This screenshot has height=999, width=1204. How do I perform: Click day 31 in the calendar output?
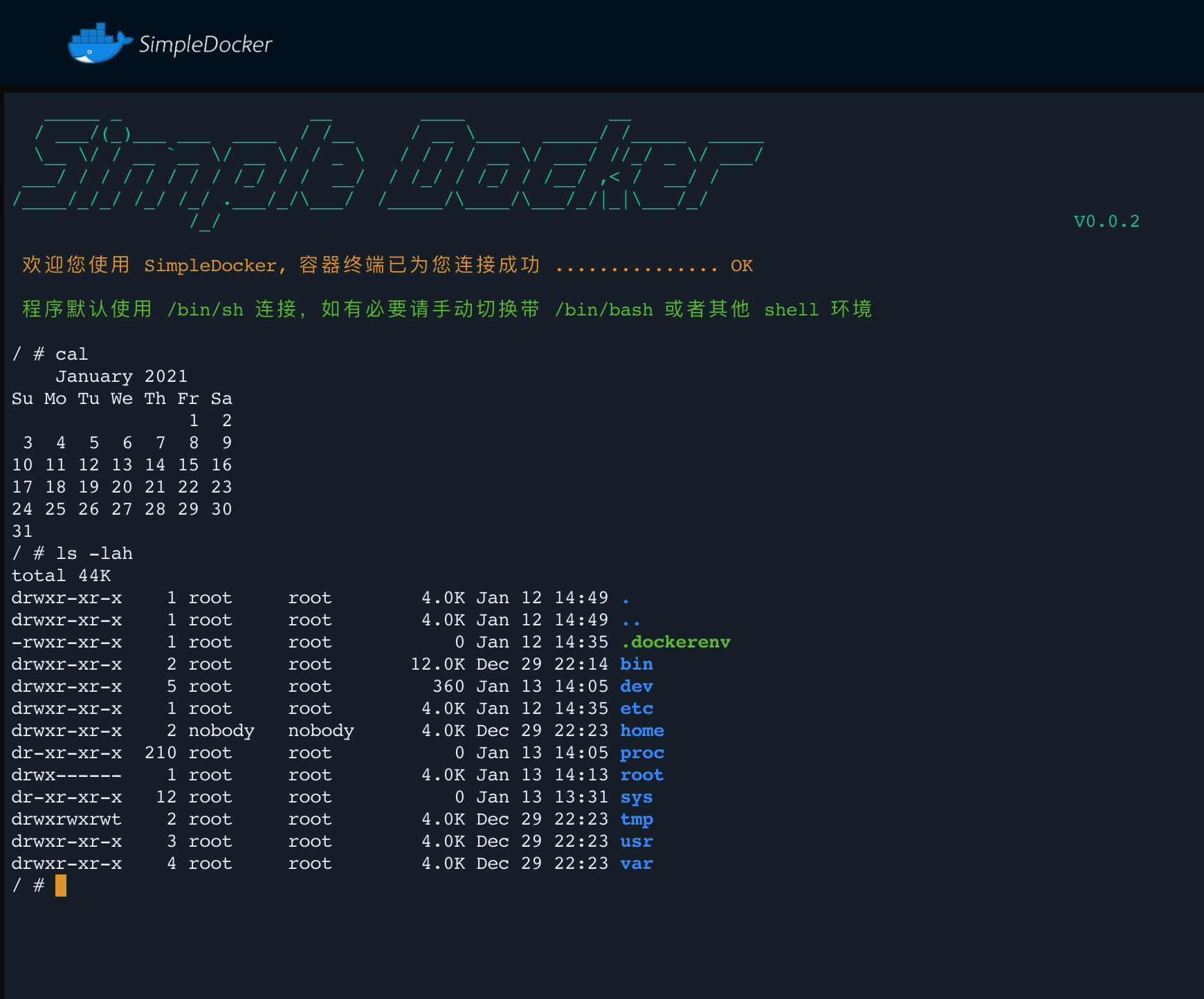pos(22,531)
